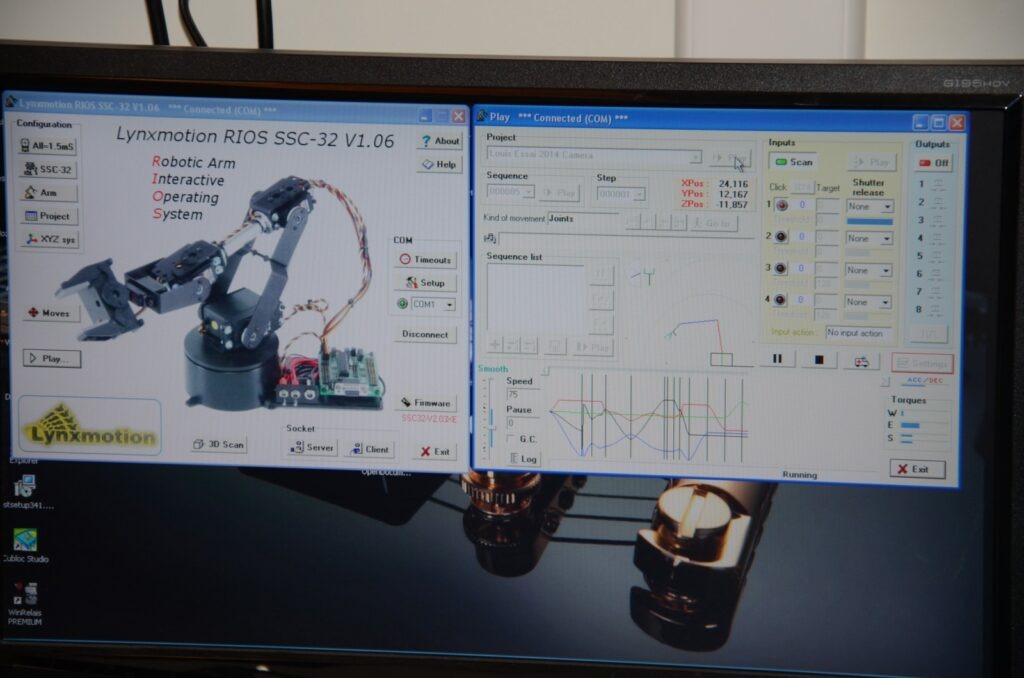Open the Log in Play window
Viewport: 1024px width, 678px height.
coord(524,459)
